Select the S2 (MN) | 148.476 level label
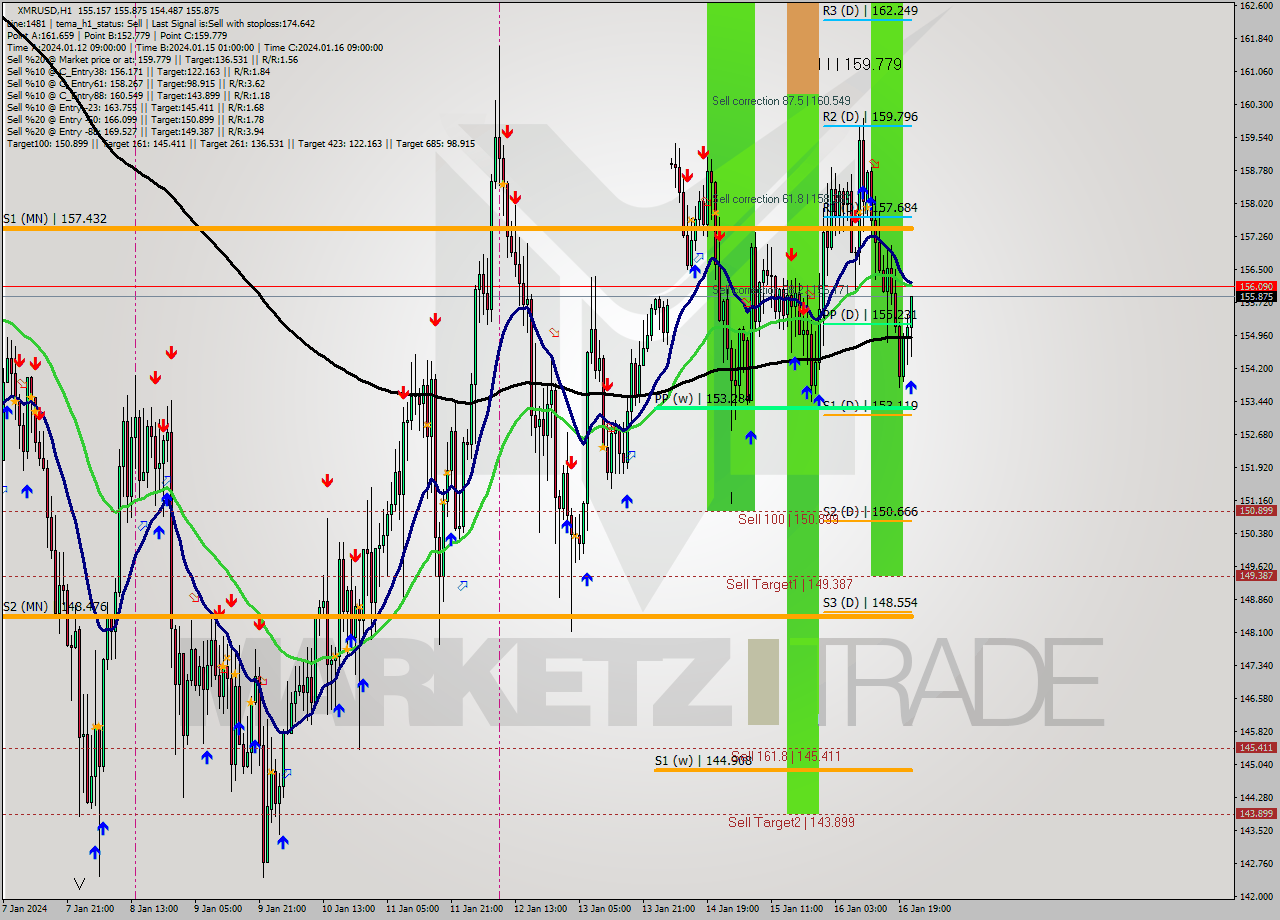The height and width of the screenshot is (920, 1280). 55,606
